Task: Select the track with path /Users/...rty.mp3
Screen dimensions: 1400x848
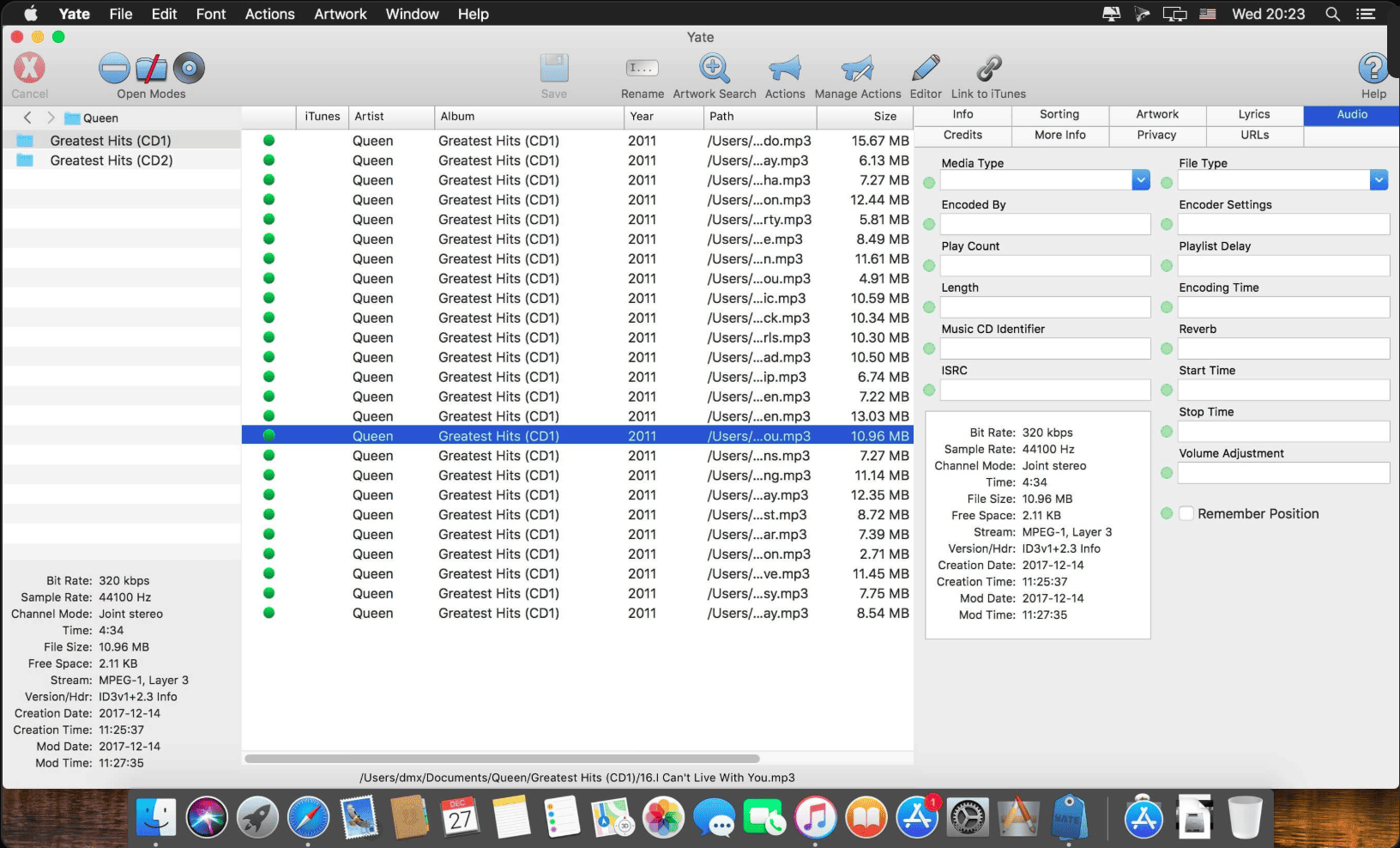Action: 576,220
